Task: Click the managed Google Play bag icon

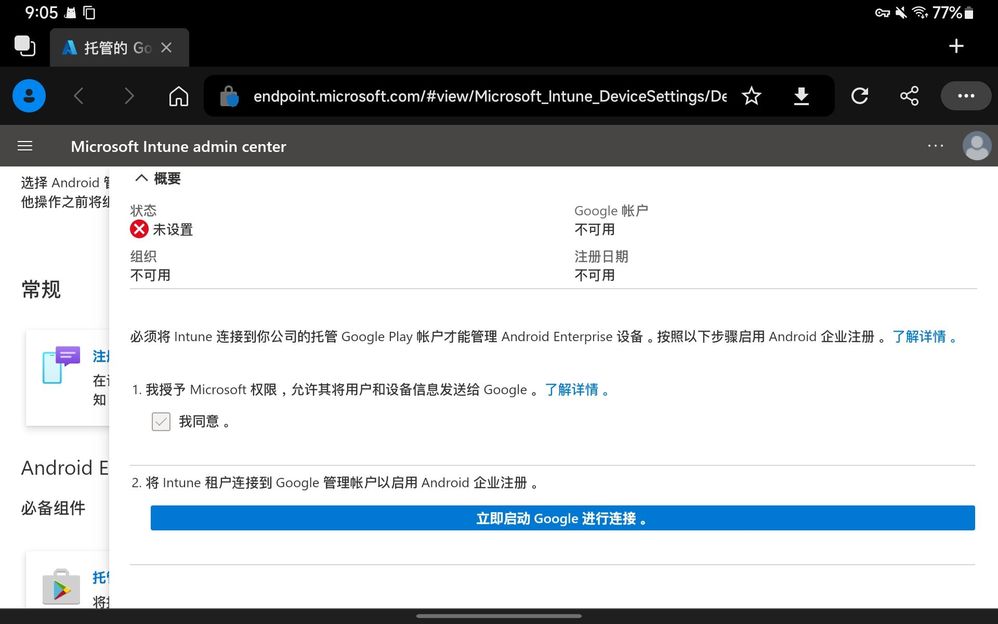Action: point(61,586)
